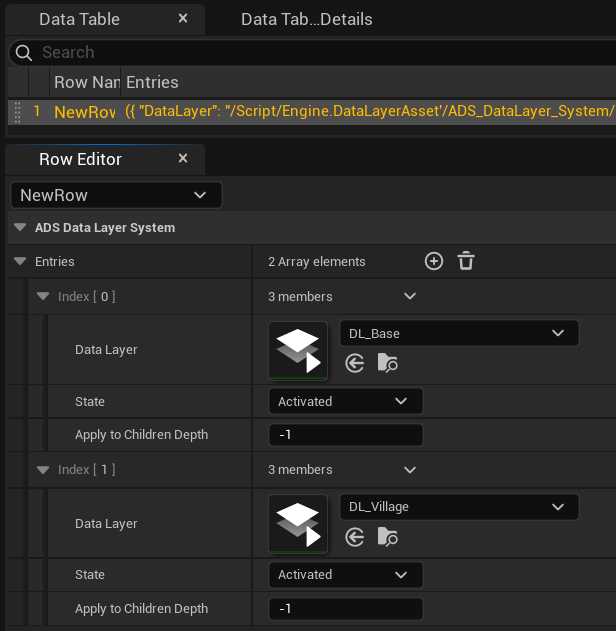Viewport: 616px width, 631px height.
Task: Browse to DL_Village in Content Browser
Action: 387,537
